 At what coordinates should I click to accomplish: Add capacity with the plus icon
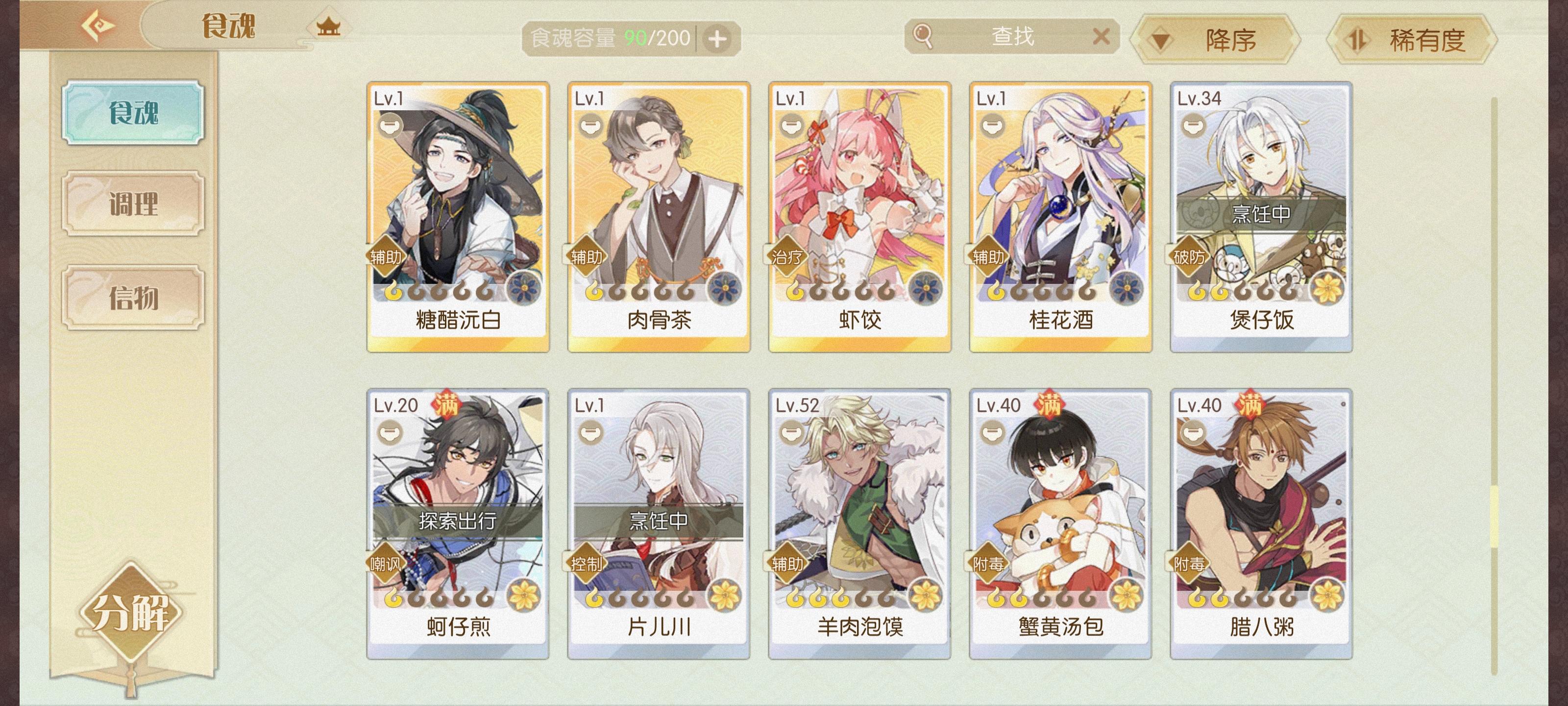pos(717,39)
